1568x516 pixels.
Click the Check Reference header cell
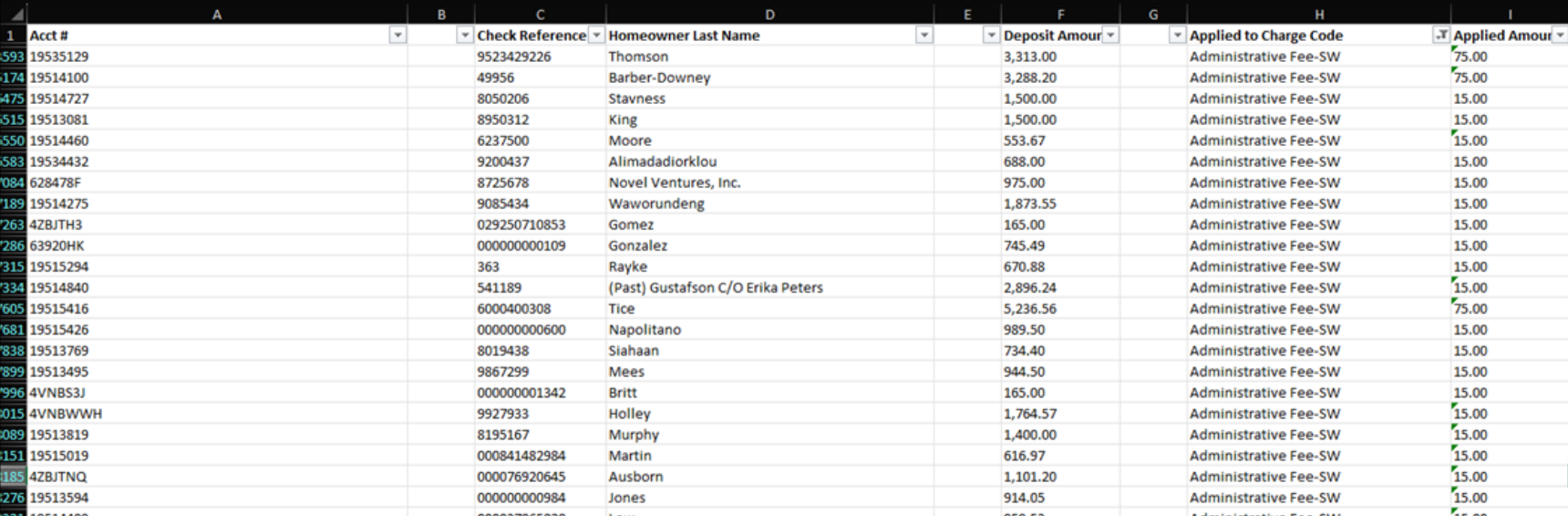click(540, 36)
